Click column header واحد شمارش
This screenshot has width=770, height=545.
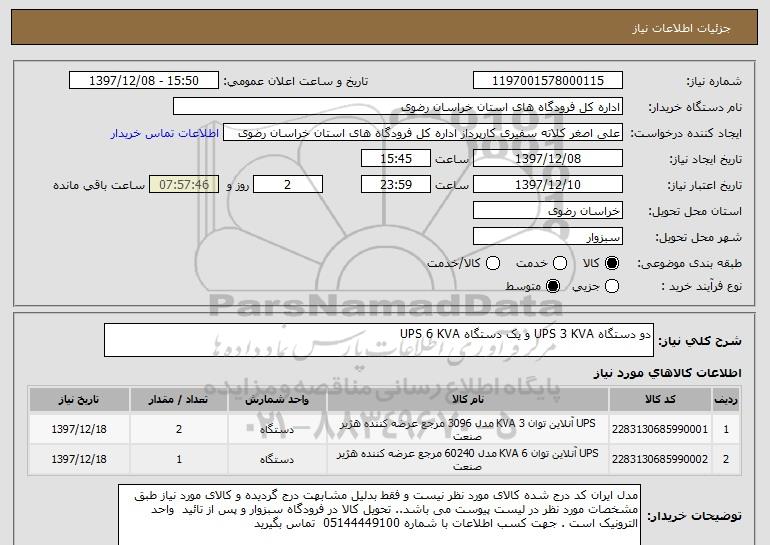tap(277, 400)
